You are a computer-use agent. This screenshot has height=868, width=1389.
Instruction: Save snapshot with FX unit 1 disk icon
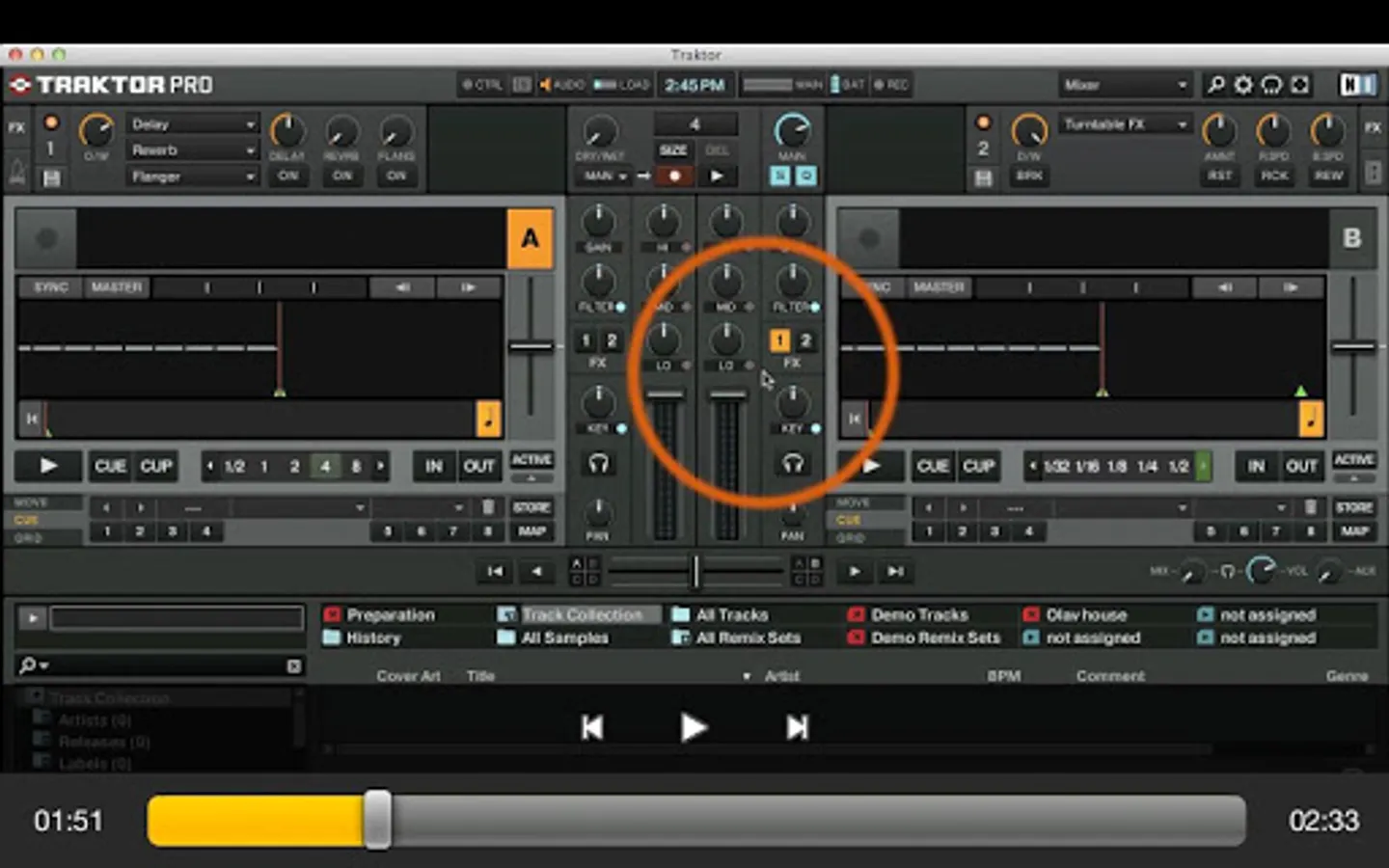(51, 177)
